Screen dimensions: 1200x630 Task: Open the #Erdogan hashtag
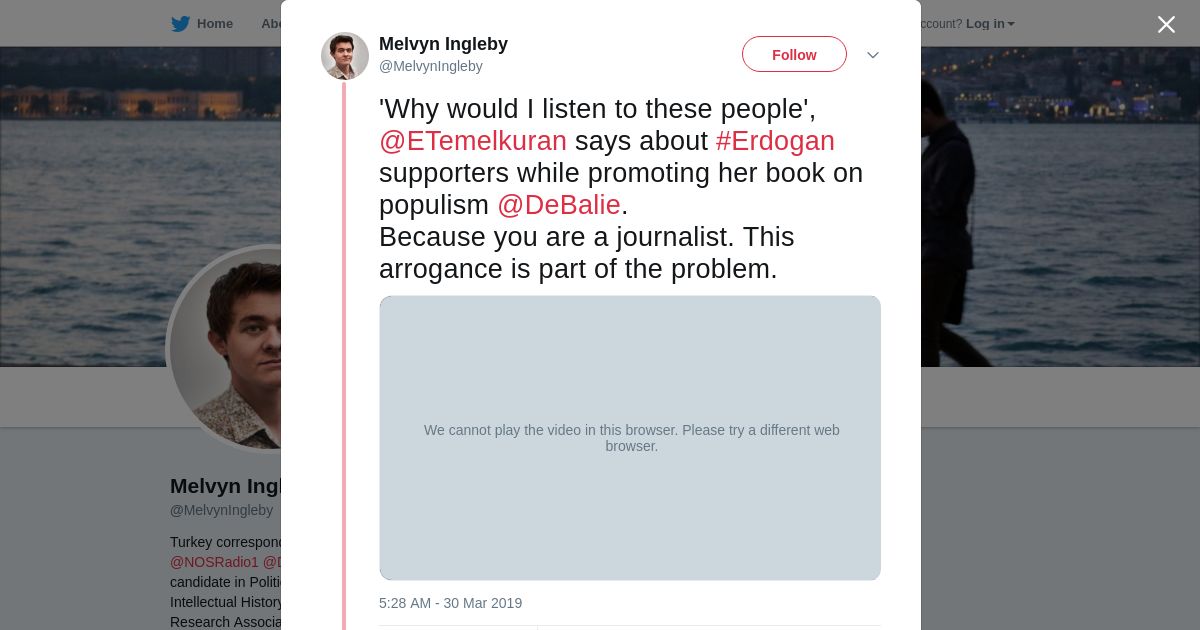775,141
